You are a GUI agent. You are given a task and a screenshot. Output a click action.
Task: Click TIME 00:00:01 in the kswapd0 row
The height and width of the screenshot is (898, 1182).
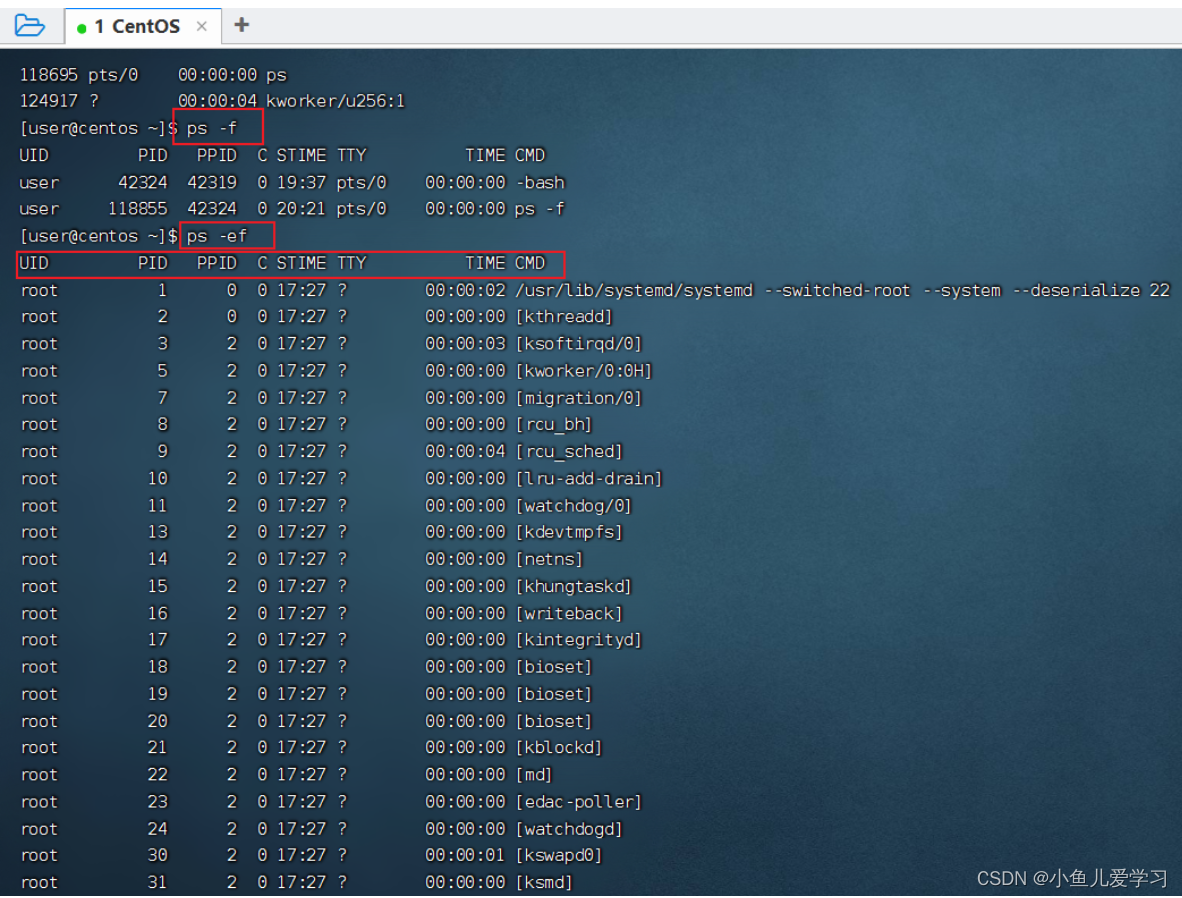coord(465,856)
